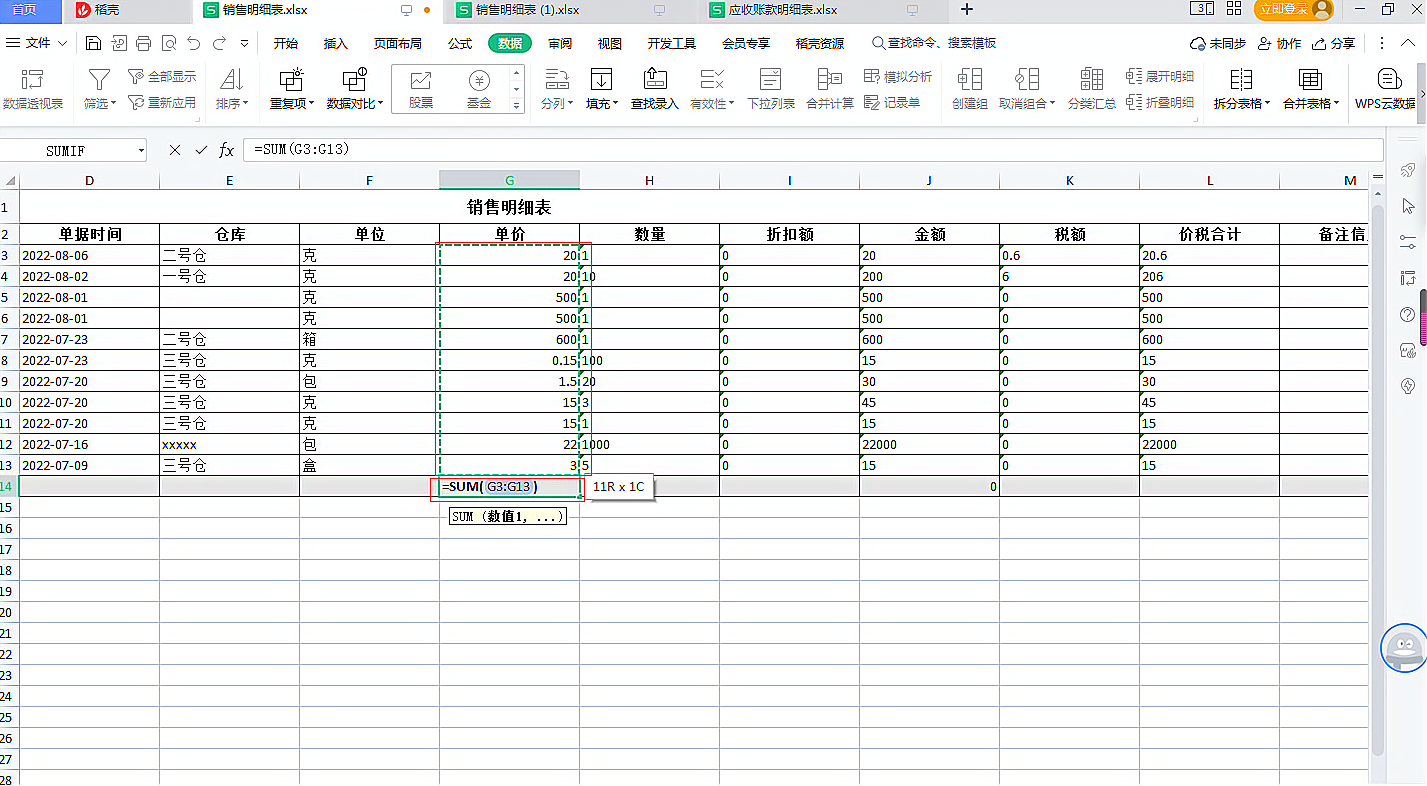Click the 立即登录 login button
1427x786 pixels.
1294,10
